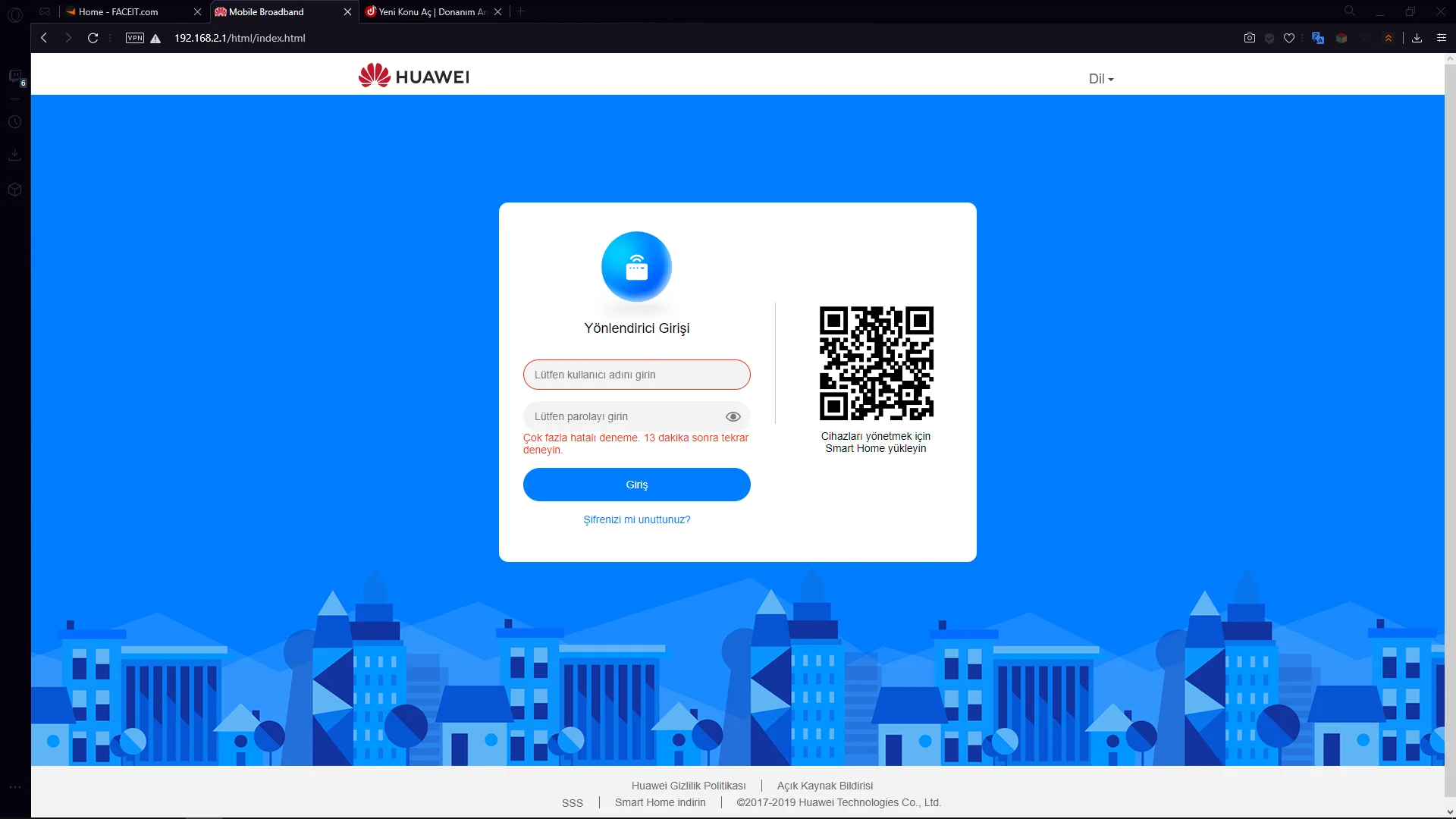This screenshot has height=819, width=1456.
Task: Open the Opera main menu logo
Action: [x=15, y=14]
